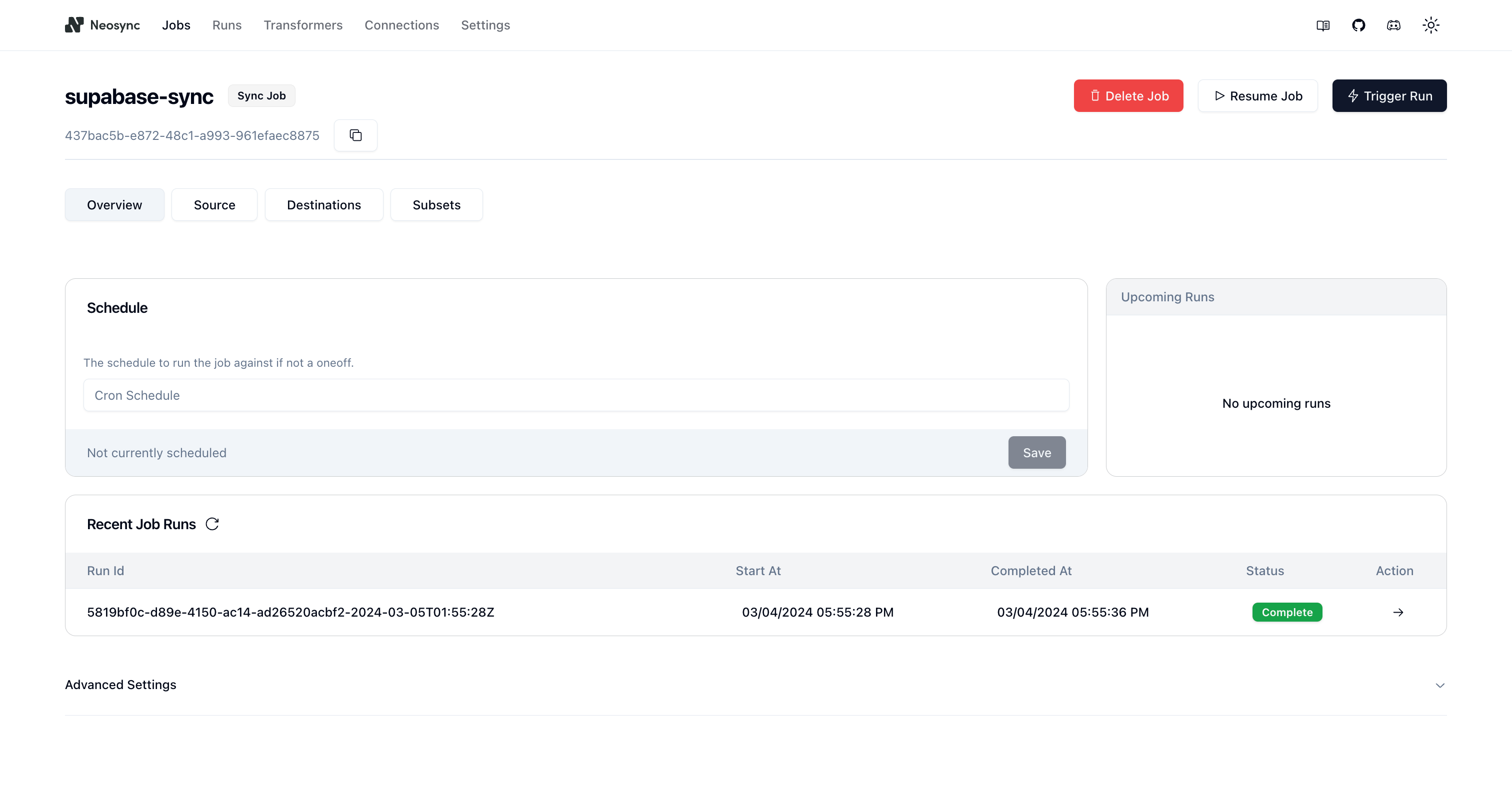
Task: Go to the Runs nav item
Action: [227, 25]
